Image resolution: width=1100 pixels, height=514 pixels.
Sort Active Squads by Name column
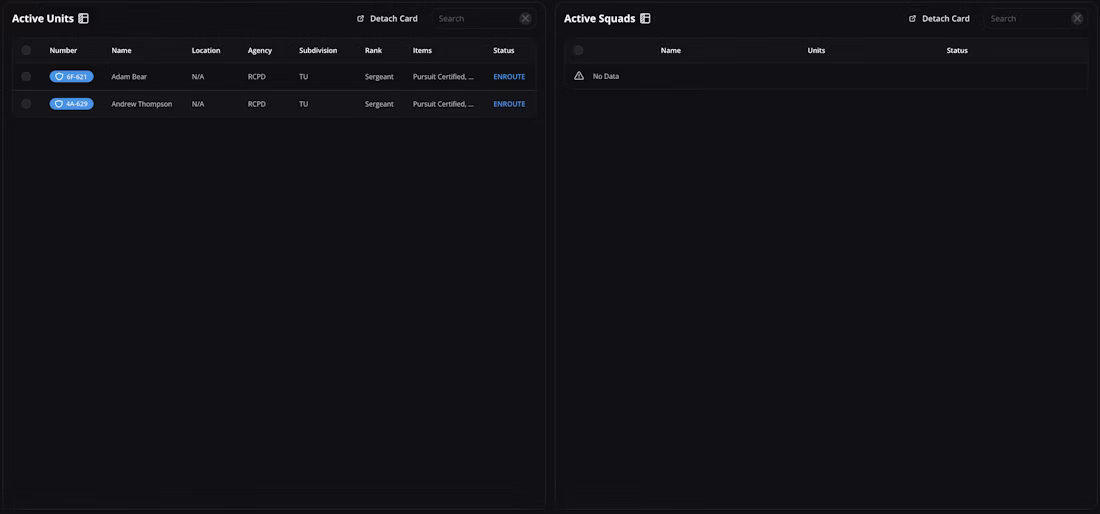[671, 50]
